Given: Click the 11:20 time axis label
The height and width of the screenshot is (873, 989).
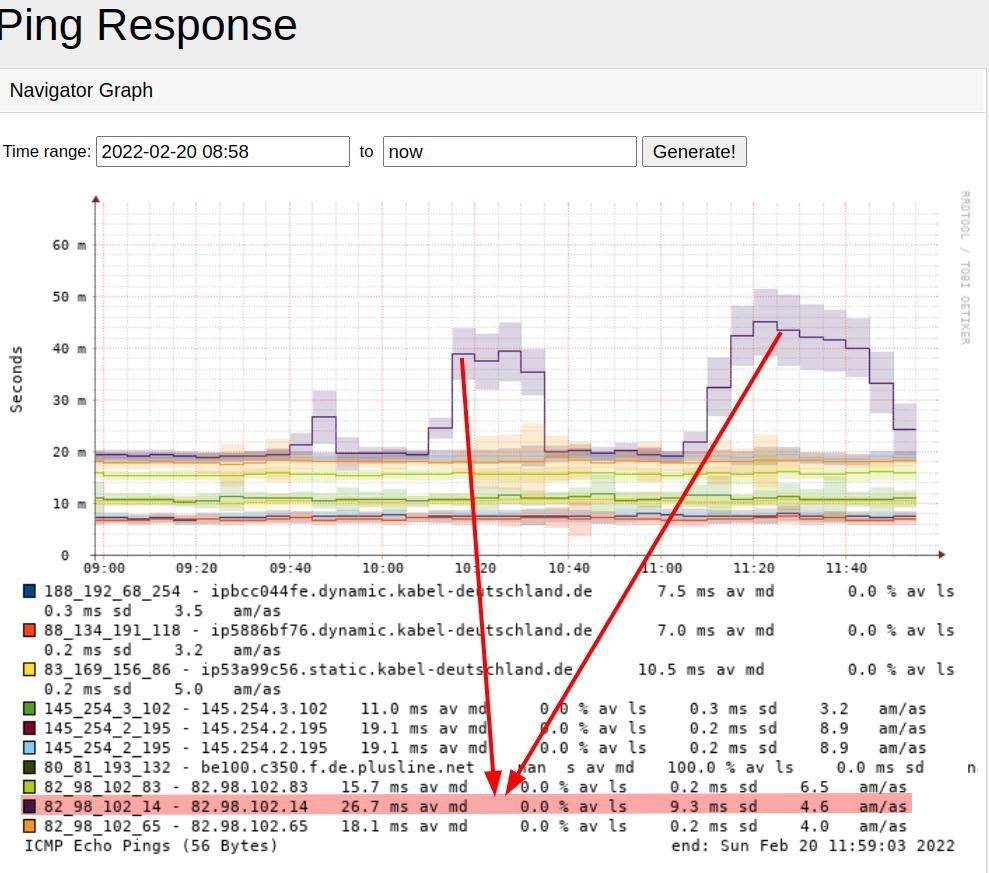Looking at the screenshot, I should coord(753,568).
